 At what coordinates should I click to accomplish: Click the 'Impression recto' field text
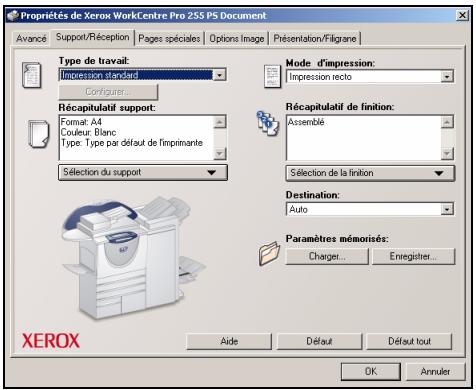(x=320, y=77)
